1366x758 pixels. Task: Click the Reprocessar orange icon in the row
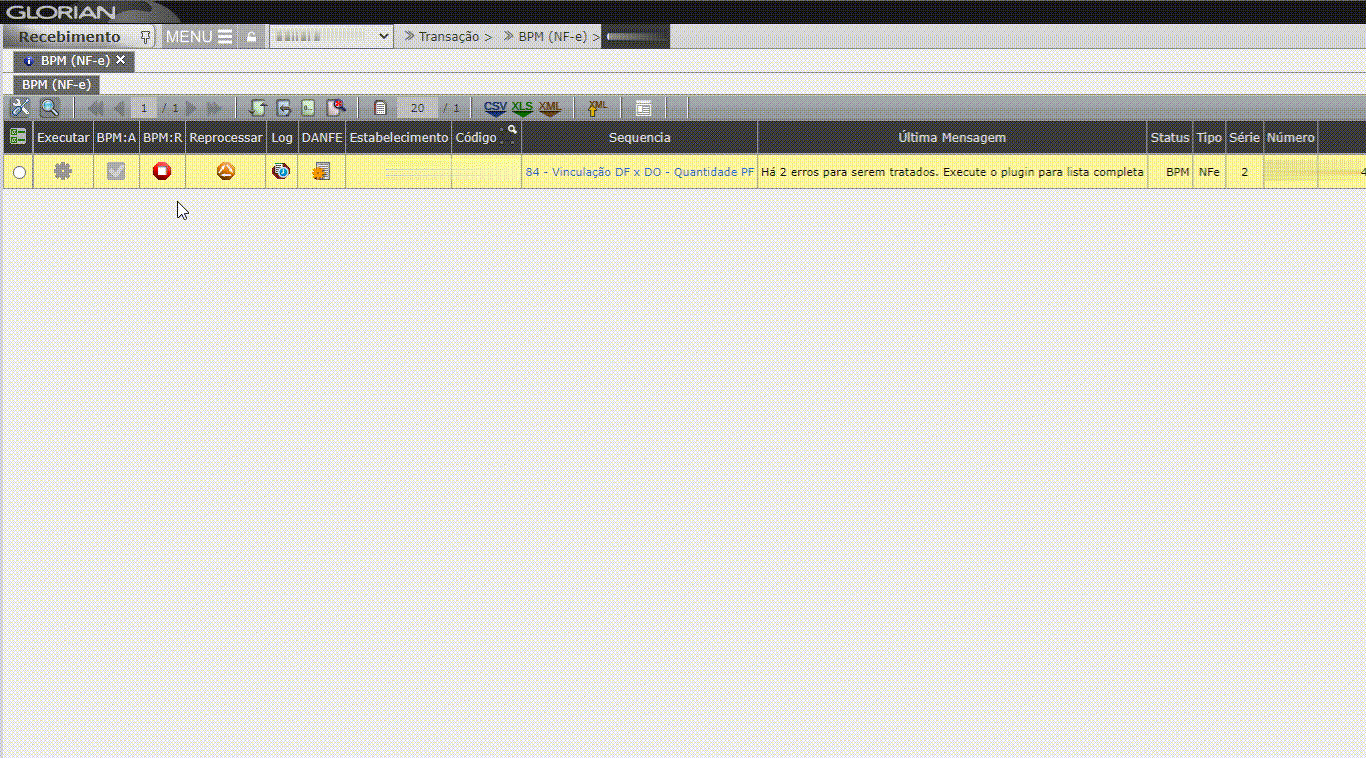(x=226, y=172)
